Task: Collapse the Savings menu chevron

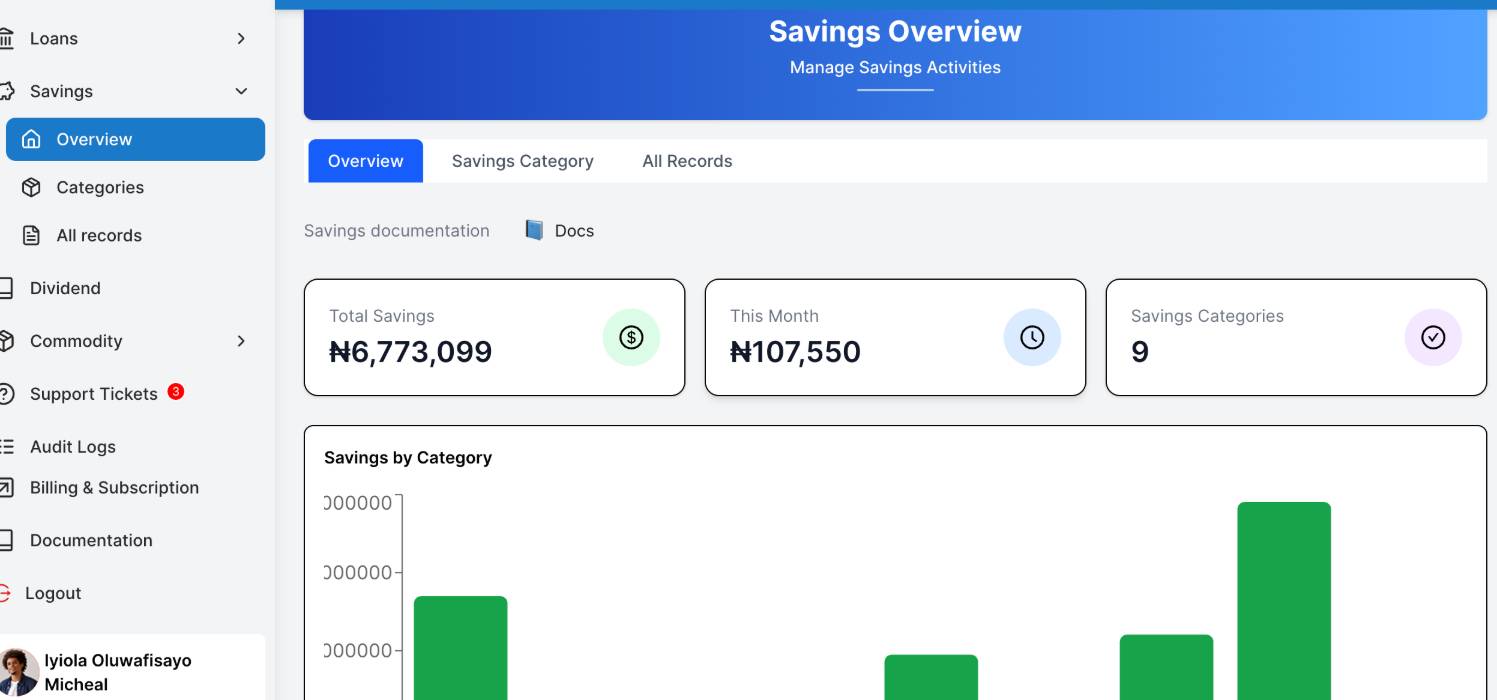Action: coord(240,91)
